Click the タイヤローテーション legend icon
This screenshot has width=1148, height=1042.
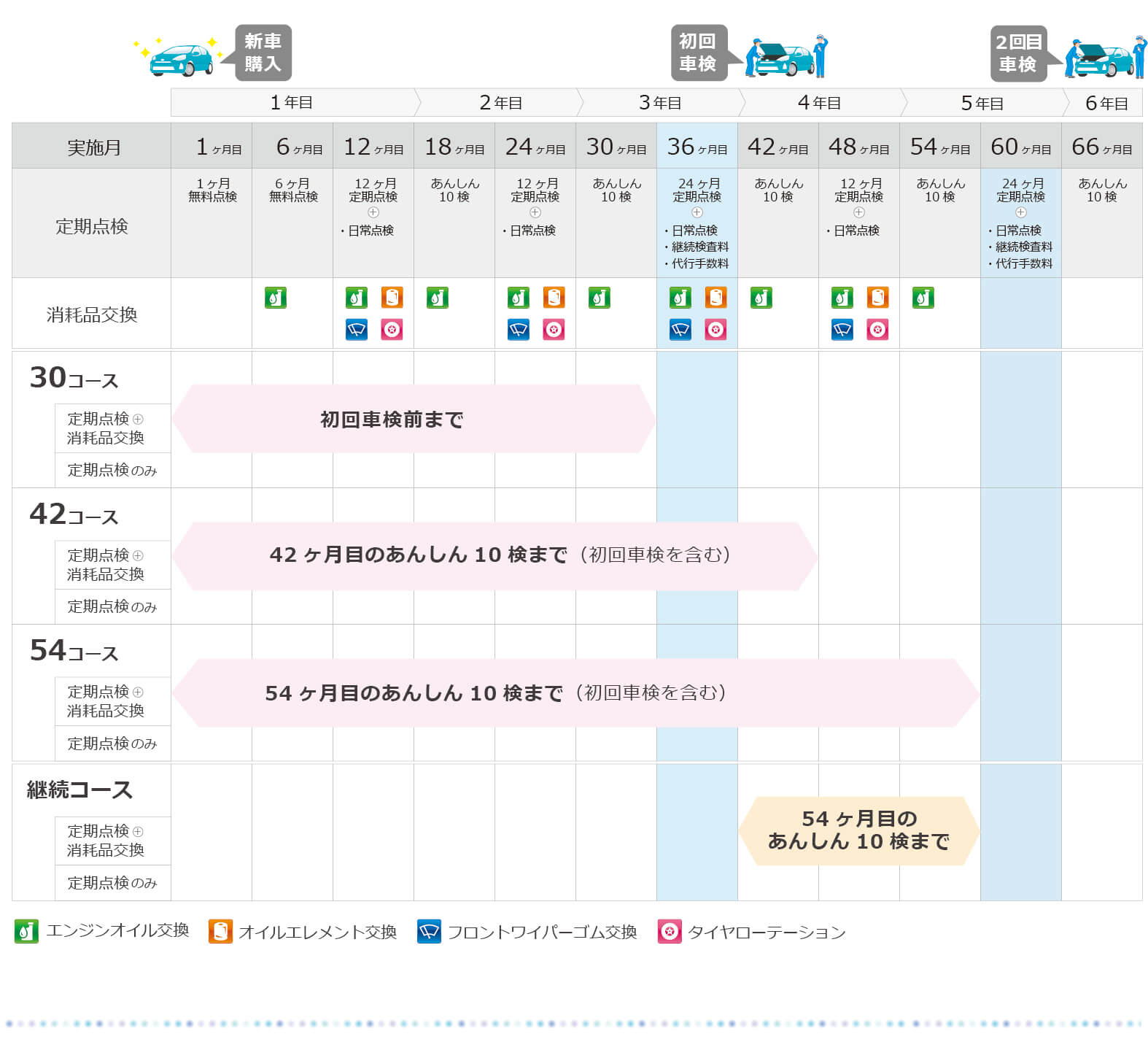(669, 931)
